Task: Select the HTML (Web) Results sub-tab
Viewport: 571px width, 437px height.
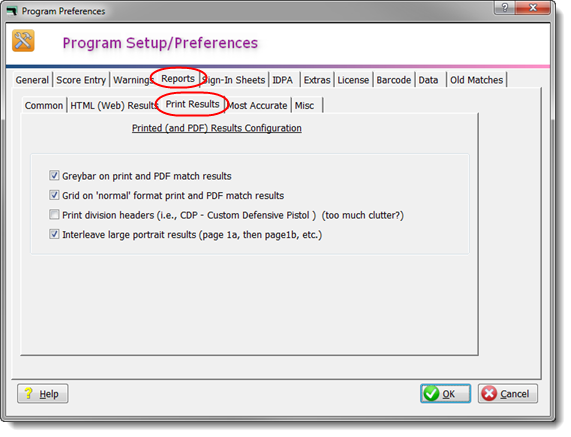Action: (114, 105)
